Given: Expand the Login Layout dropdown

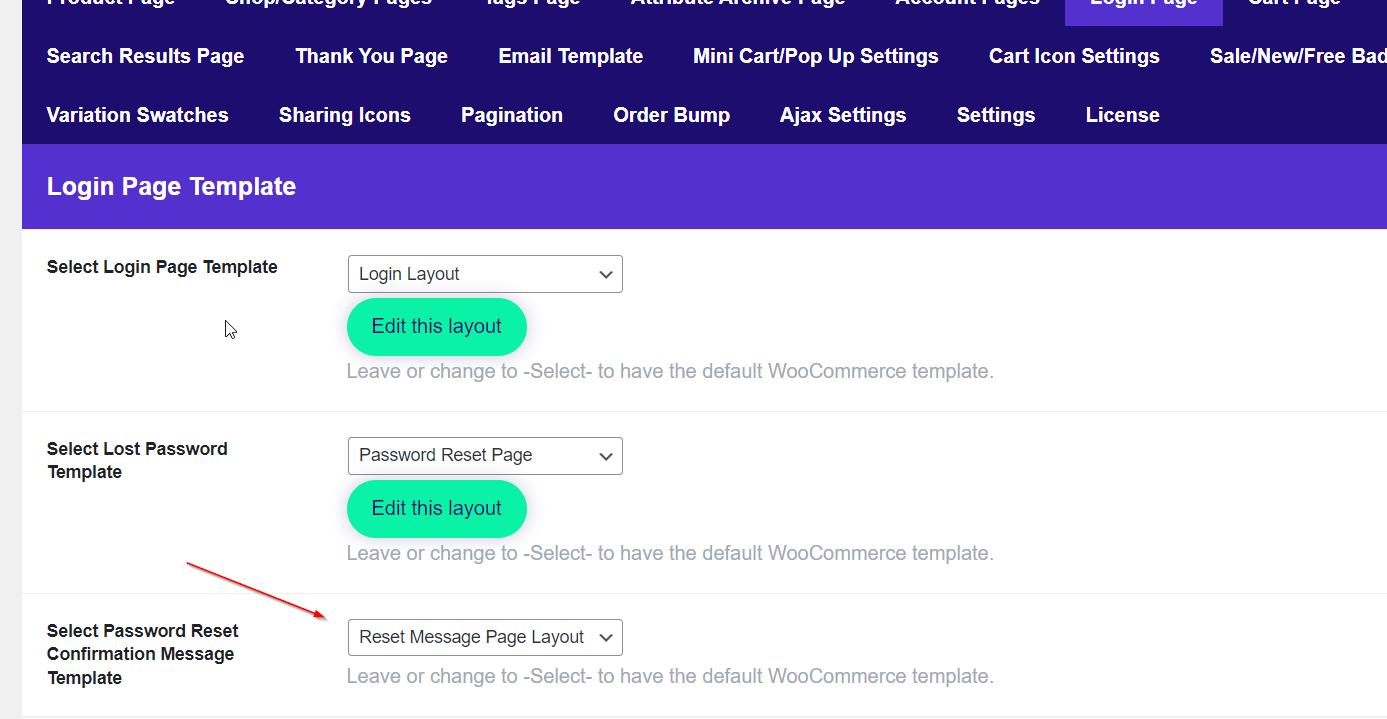Looking at the screenshot, I should [485, 274].
